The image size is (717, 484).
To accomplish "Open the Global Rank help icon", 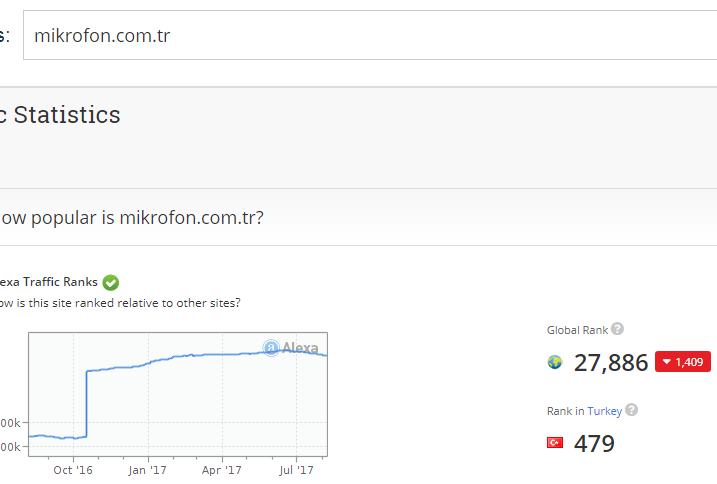I will [x=617, y=329].
